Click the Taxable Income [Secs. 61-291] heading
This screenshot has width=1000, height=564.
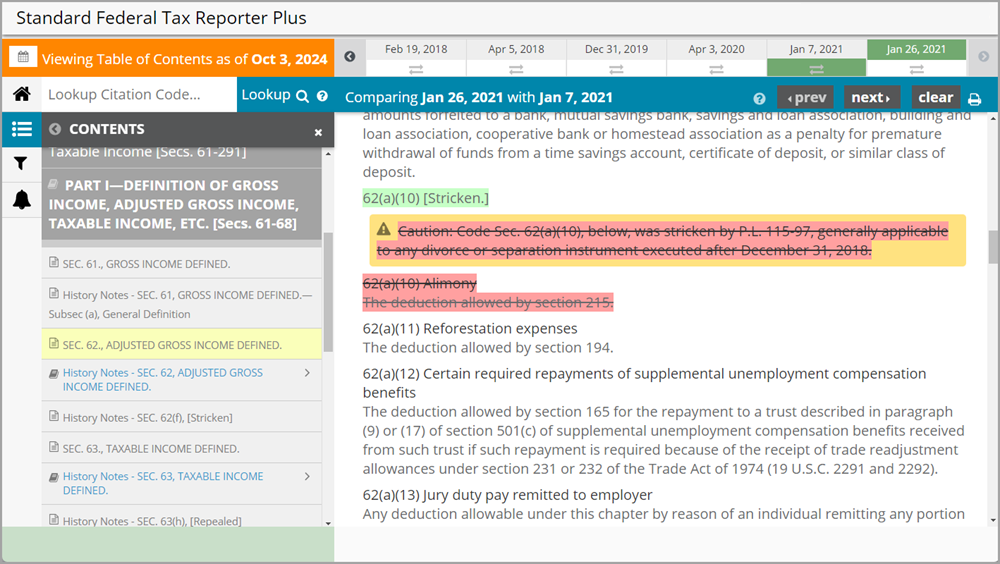(x=147, y=152)
